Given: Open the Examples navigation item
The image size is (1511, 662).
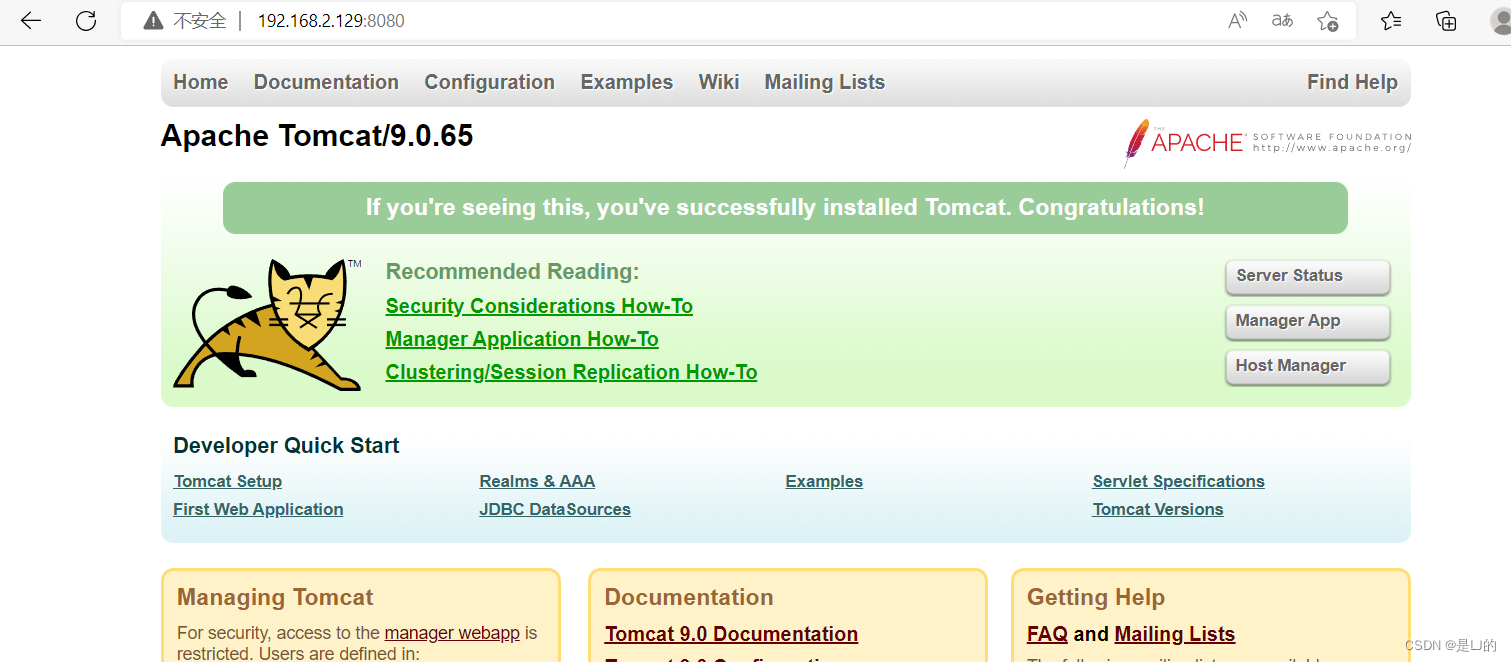Looking at the screenshot, I should click(x=627, y=83).
